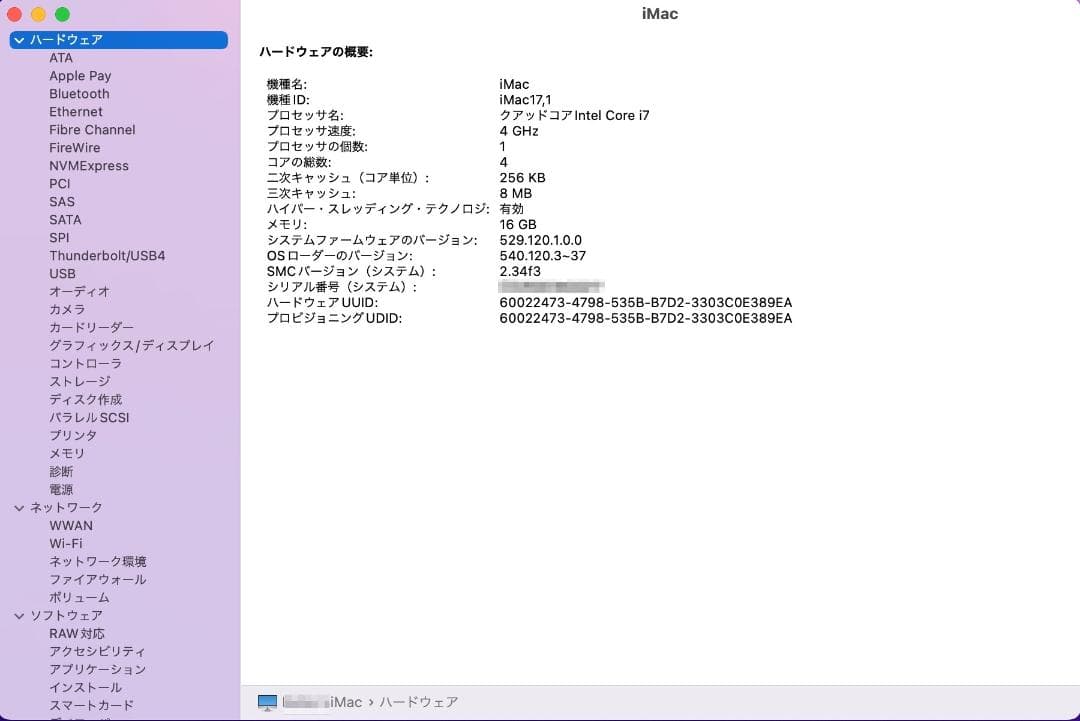Image resolution: width=1080 pixels, height=721 pixels.
Task: Select インストール in the sidebar
Action: pyautogui.click(x=85, y=687)
